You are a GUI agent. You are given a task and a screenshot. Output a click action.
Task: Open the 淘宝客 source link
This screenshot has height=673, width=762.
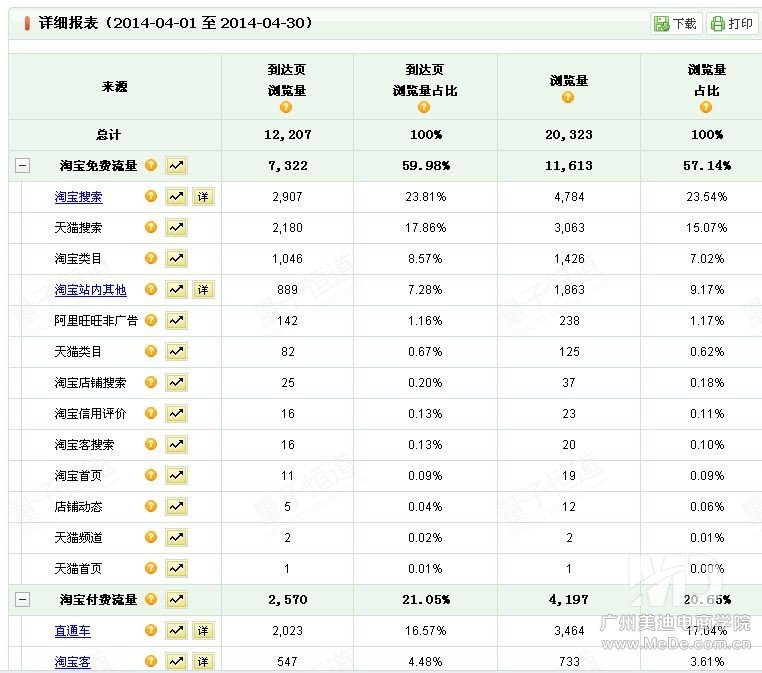(72, 662)
